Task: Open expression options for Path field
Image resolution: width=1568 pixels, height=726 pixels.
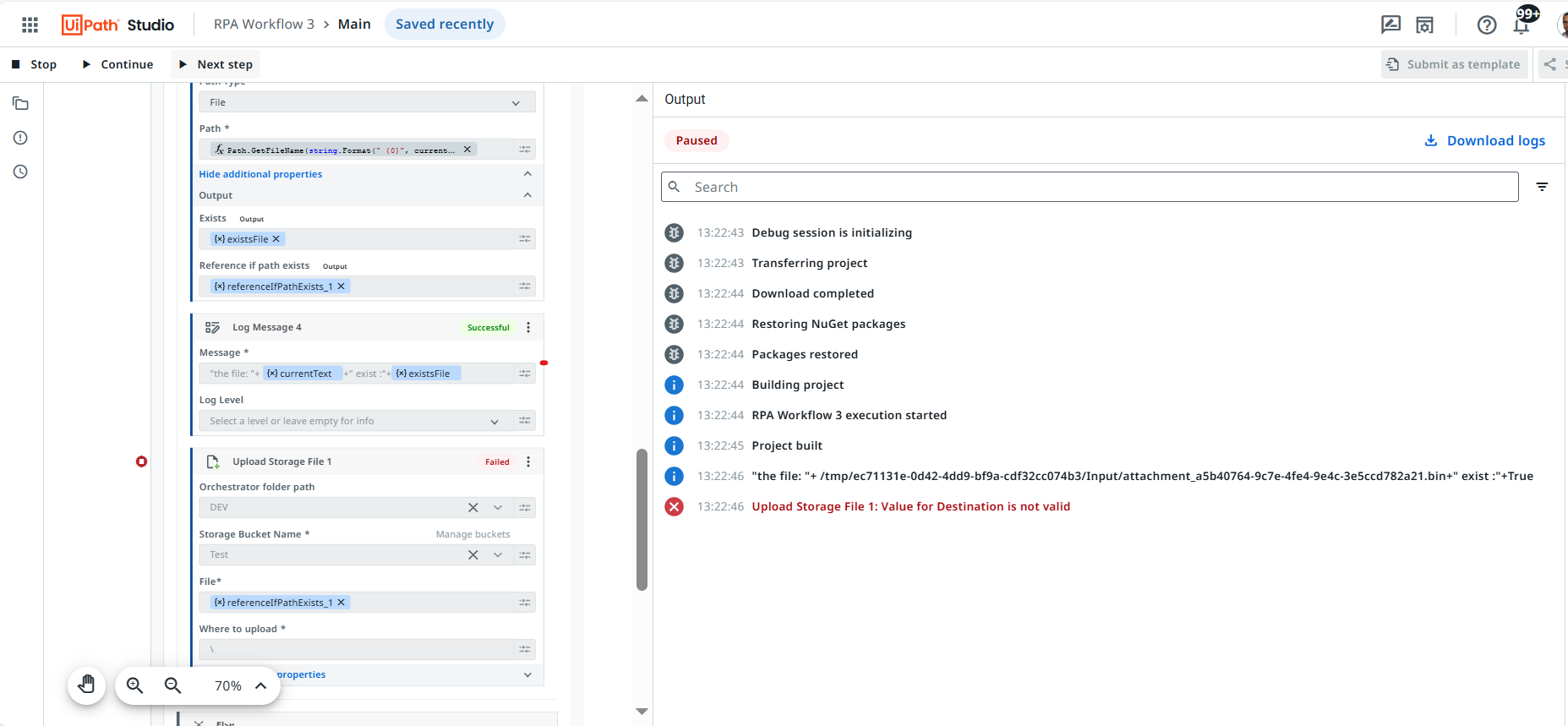Action: tap(525, 150)
